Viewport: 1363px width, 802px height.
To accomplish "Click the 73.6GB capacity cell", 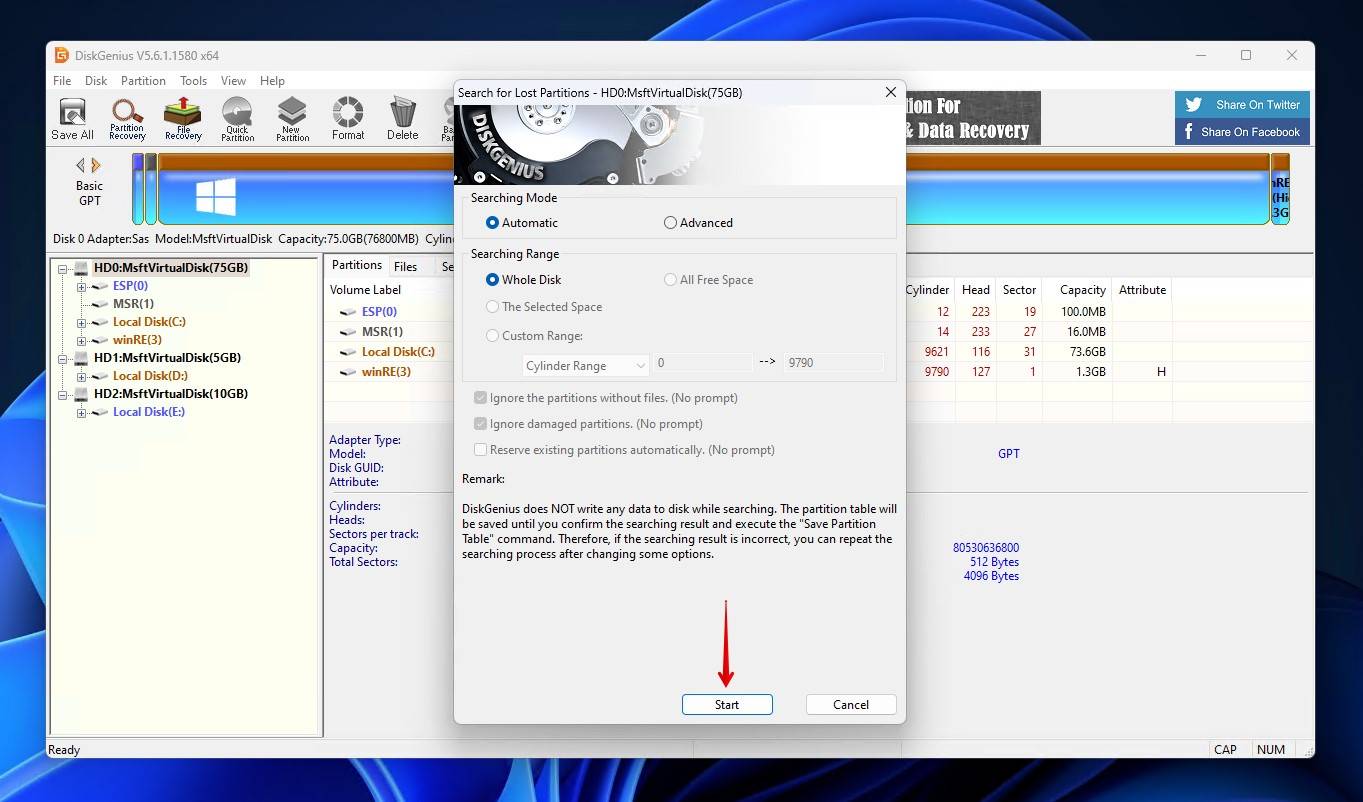I will click(1089, 352).
